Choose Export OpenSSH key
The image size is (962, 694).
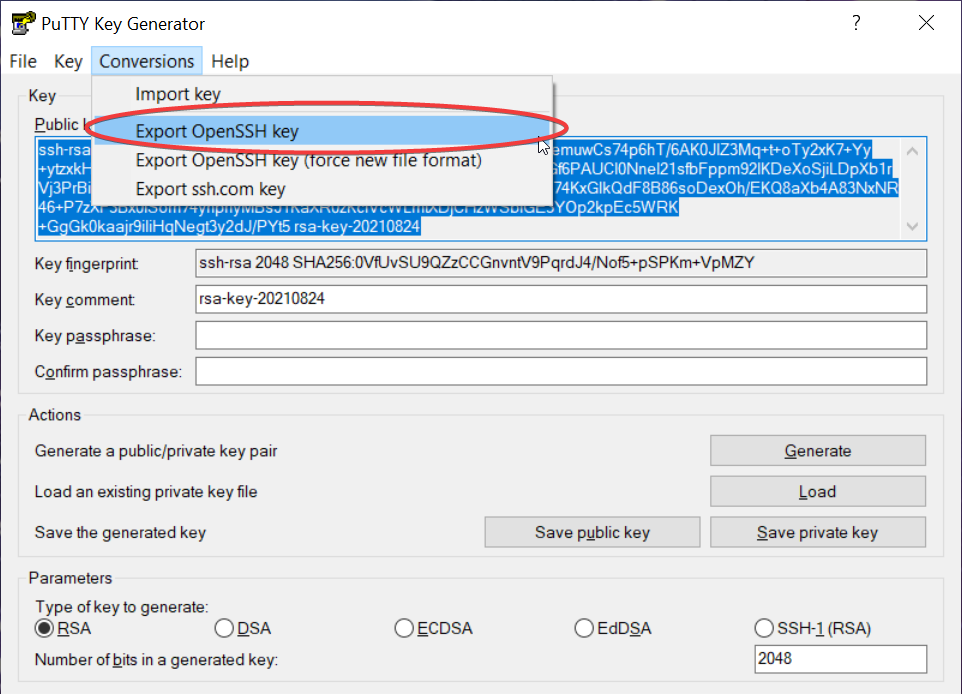322,131
